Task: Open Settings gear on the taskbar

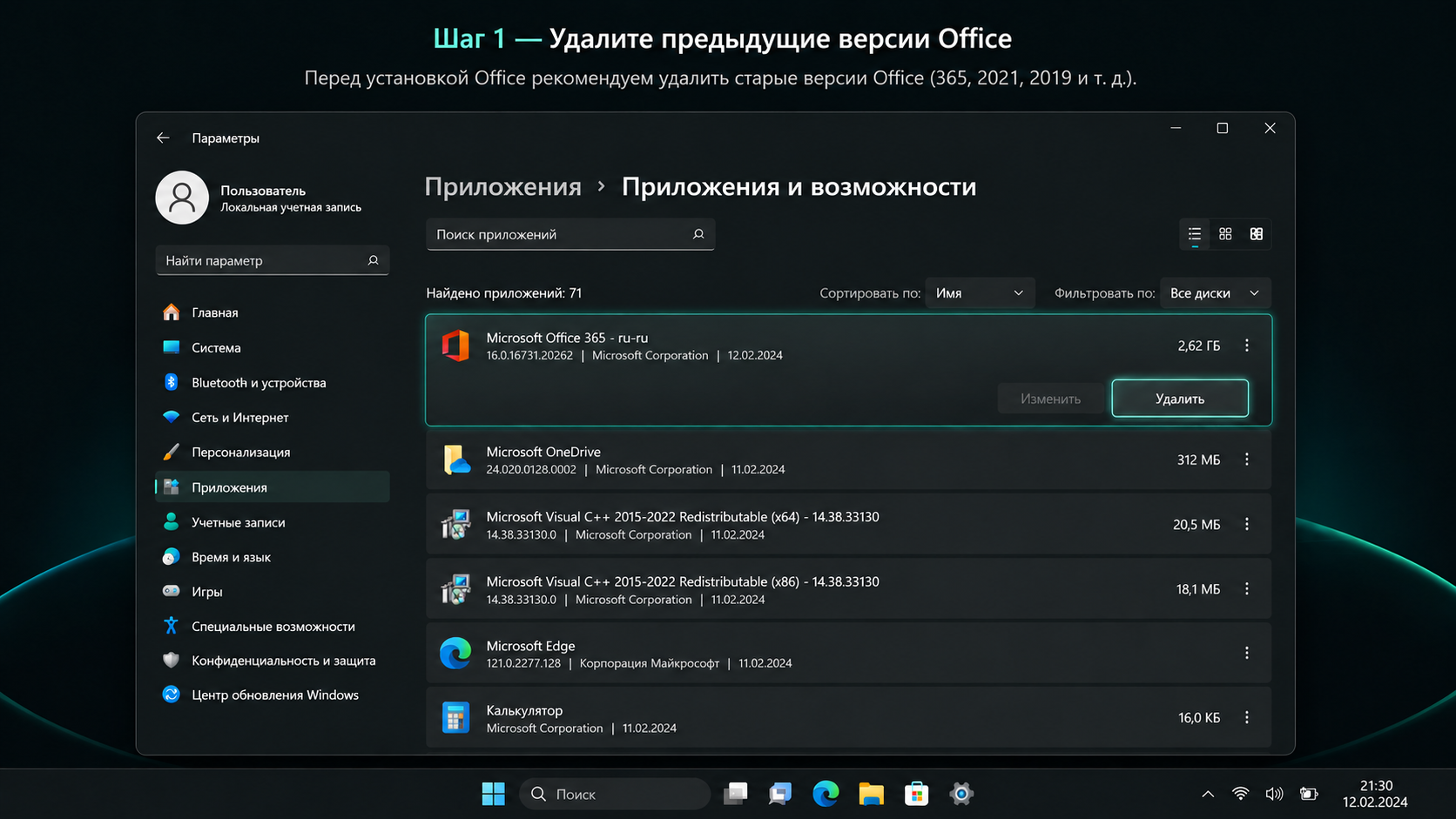Action: click(x=961, y=794)
